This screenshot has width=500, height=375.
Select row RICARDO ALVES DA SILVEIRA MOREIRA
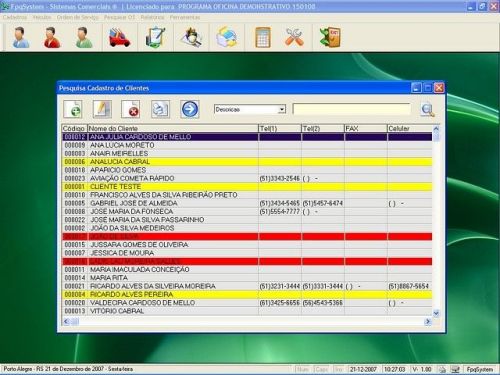coord(247,286)
